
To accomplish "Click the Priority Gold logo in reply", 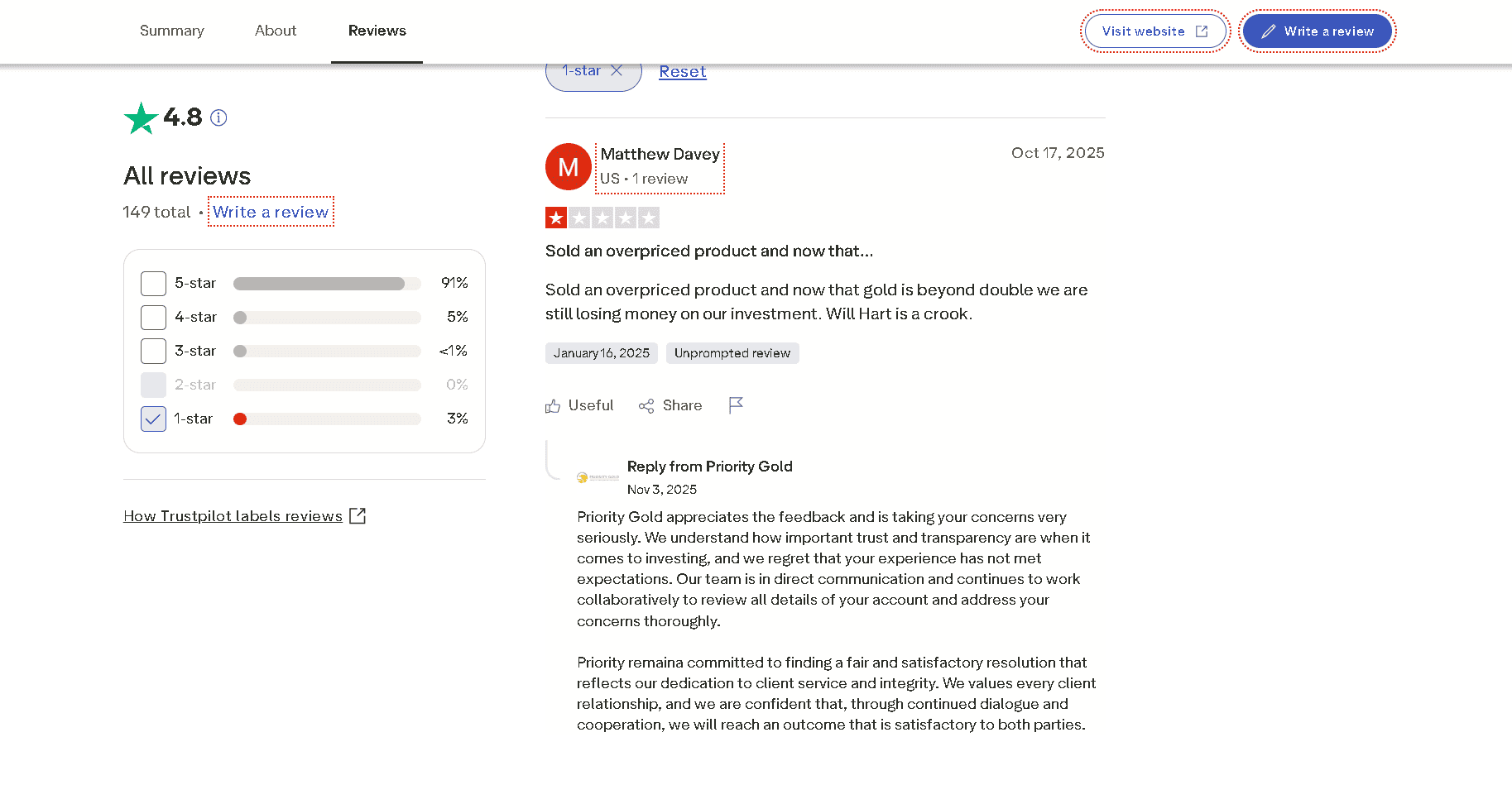I will coord(598,477).
